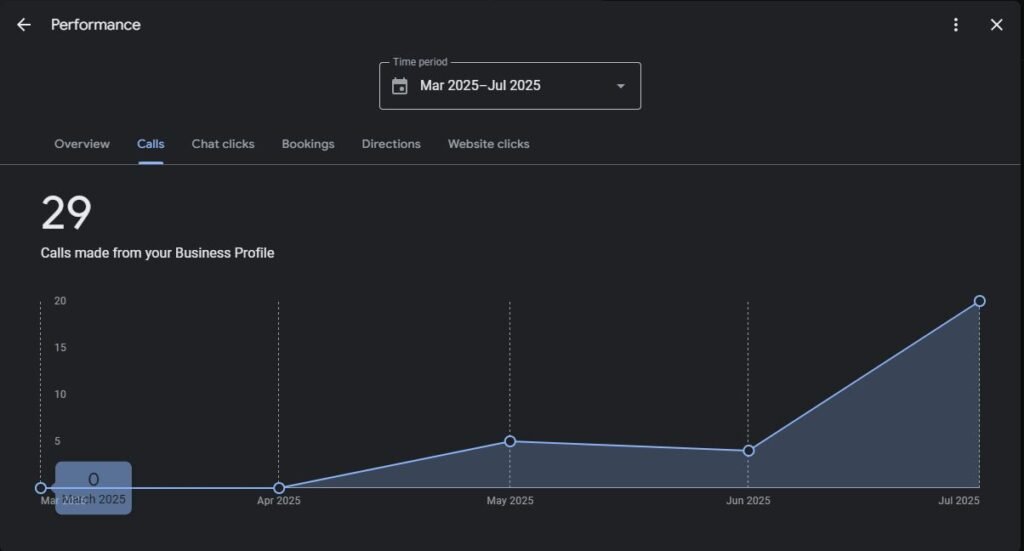
Task: Click the calendar icon in Time period
Action: coord(400,86)
